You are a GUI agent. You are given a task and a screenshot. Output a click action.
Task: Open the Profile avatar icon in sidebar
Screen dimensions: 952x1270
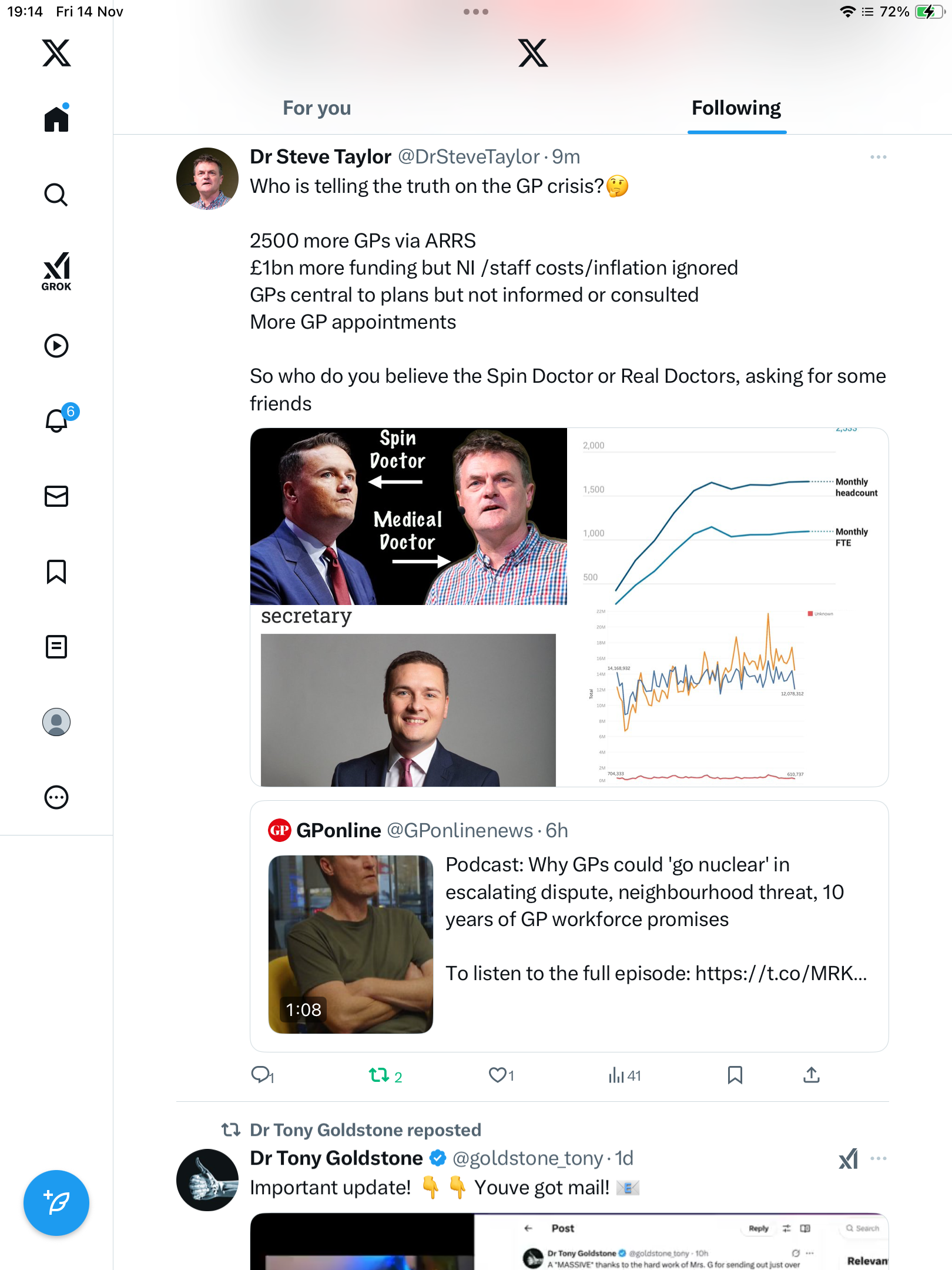(x=56, y=722)
